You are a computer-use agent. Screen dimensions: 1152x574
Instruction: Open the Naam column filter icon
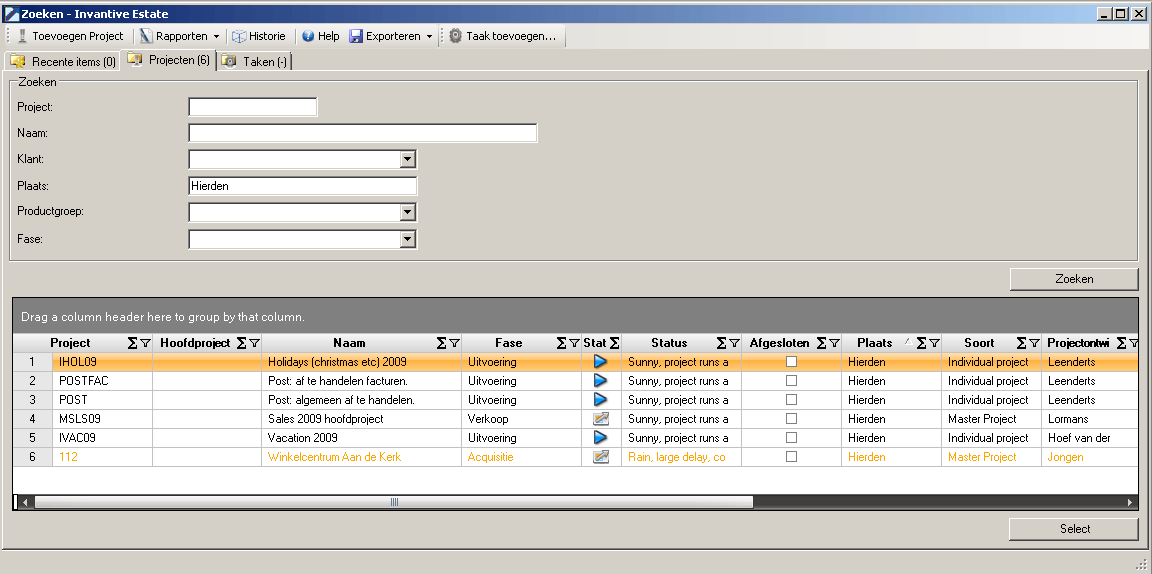(x=454, y=343)
